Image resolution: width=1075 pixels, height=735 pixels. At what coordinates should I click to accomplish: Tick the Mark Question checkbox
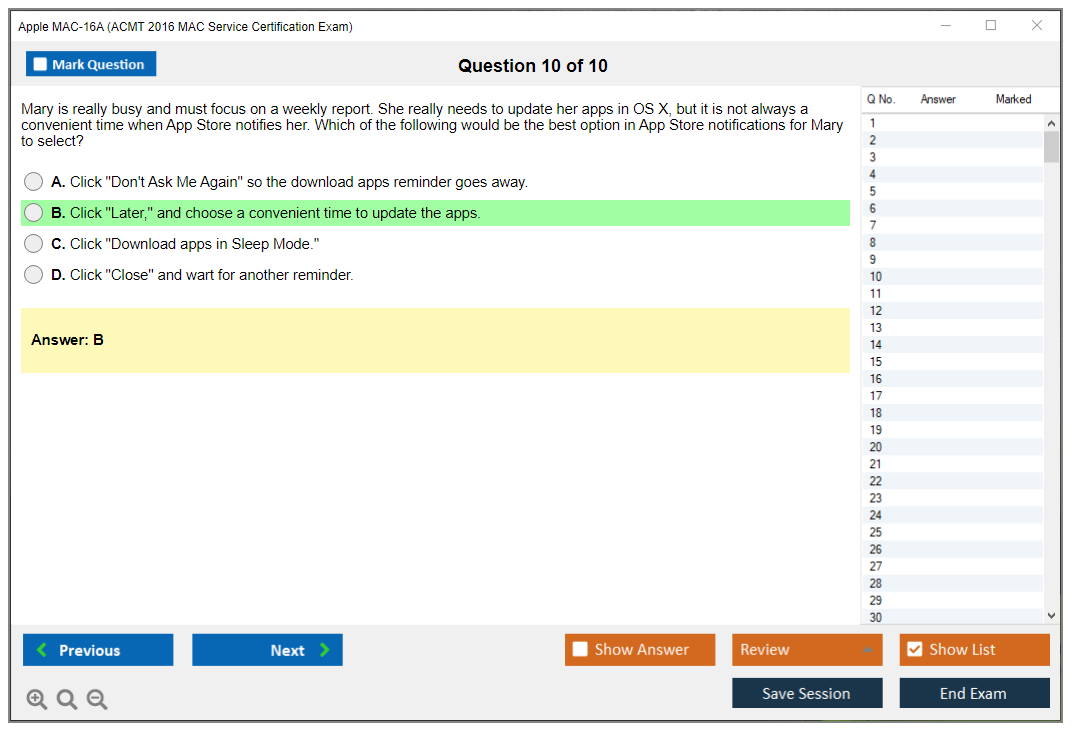point(41,65)
